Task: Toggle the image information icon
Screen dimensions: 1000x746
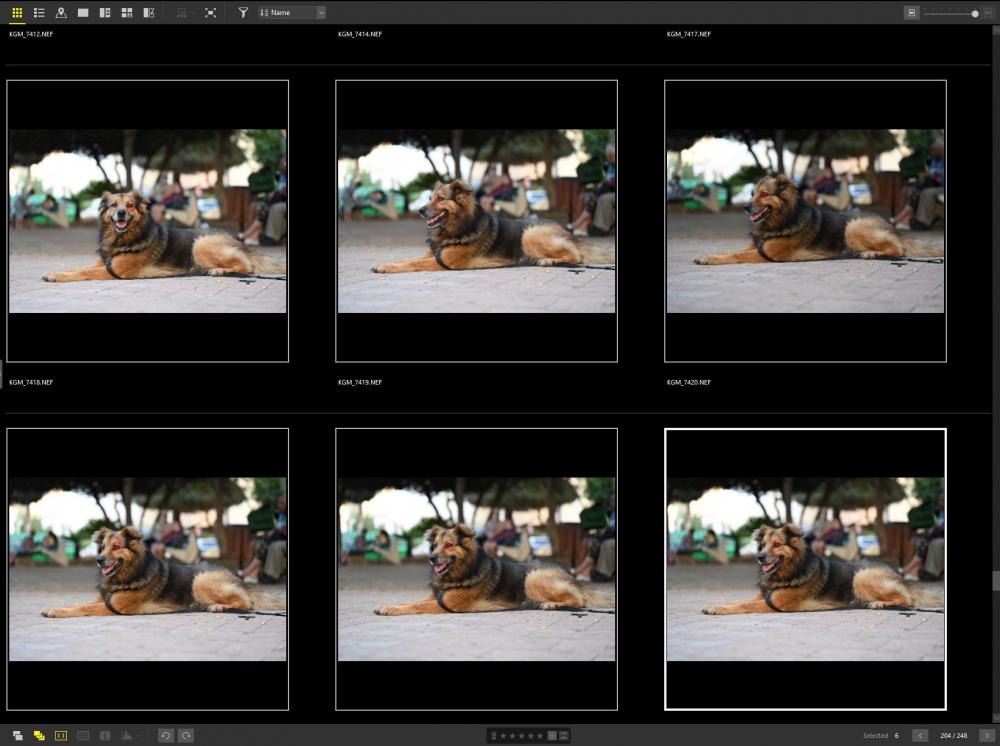Action: [x=105, y=735]
